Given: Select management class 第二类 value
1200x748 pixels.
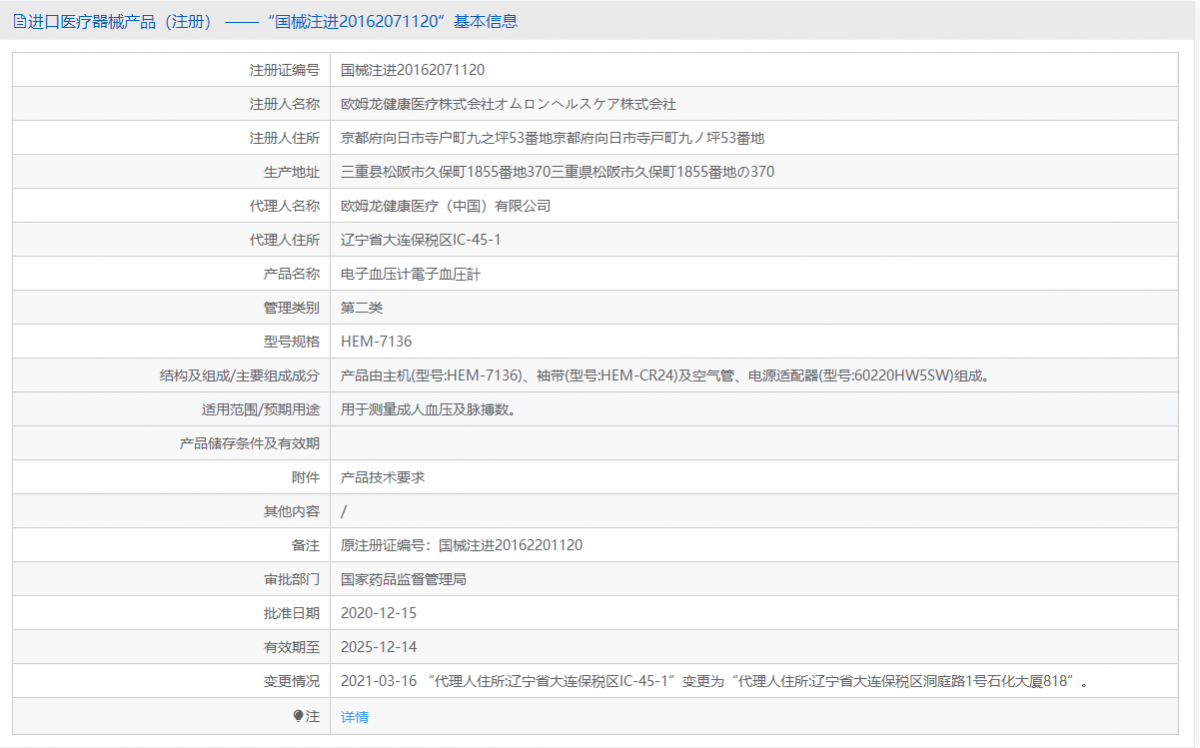Looking at the screenshot, I should (x=362, y=308).
